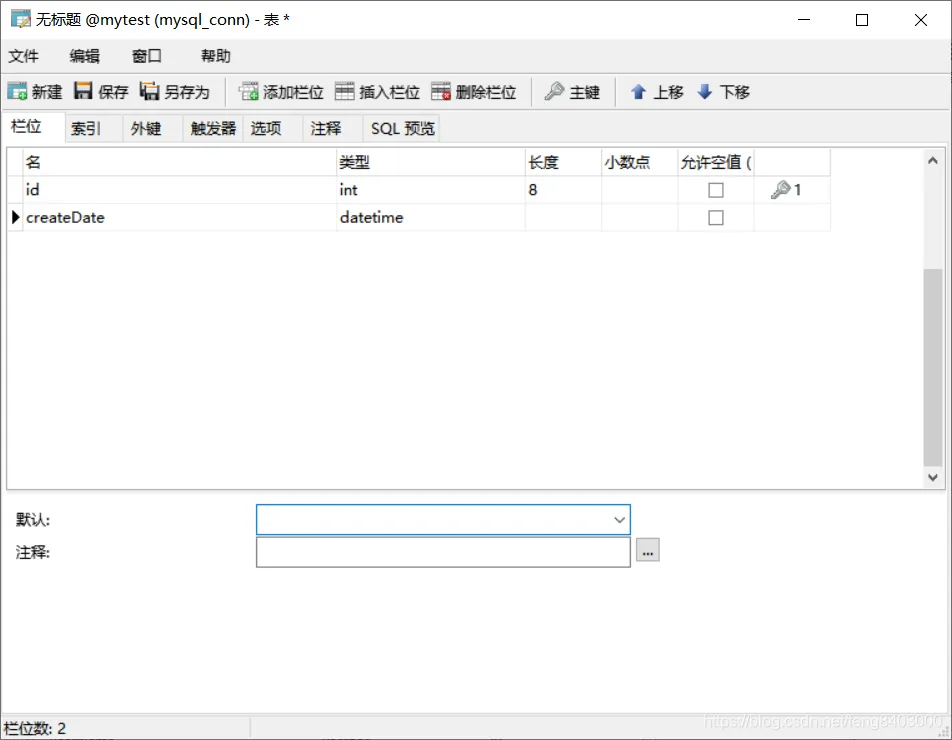Screen dimensions: 952x740
Task: Select the id field name cell
Action: pyautogui.click(x=180, y=190)
